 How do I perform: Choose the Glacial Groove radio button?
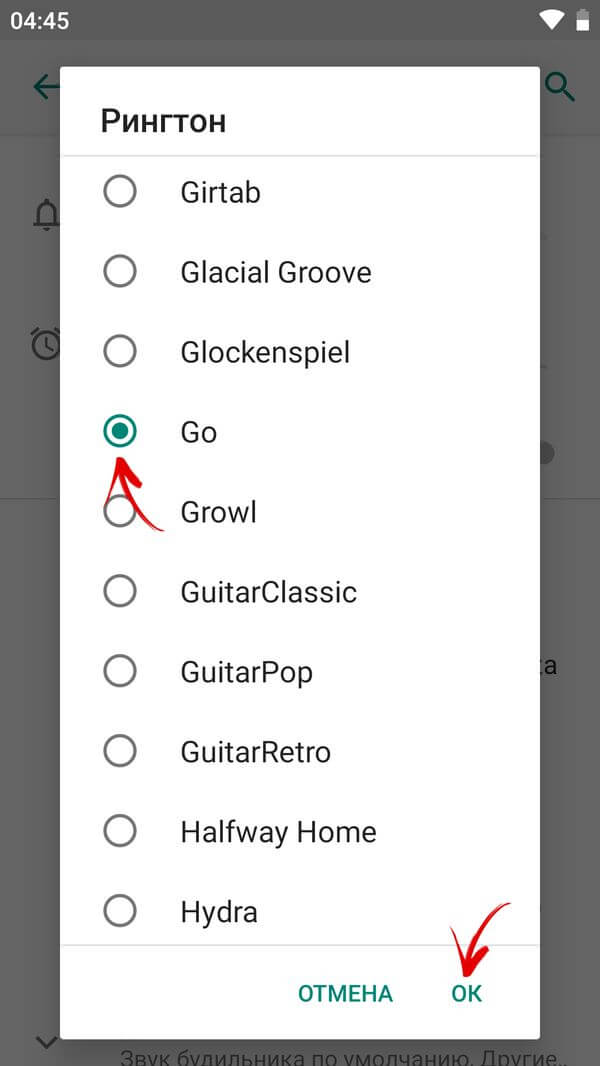click(120, 271)
